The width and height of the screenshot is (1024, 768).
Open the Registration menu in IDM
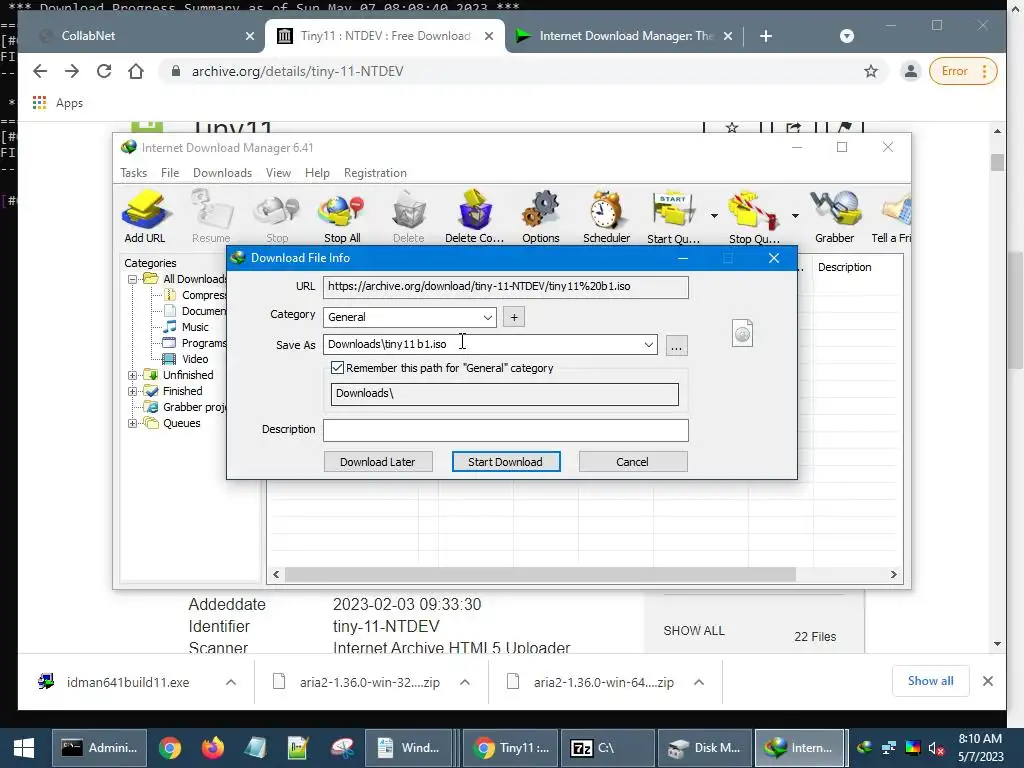point(375,173)
